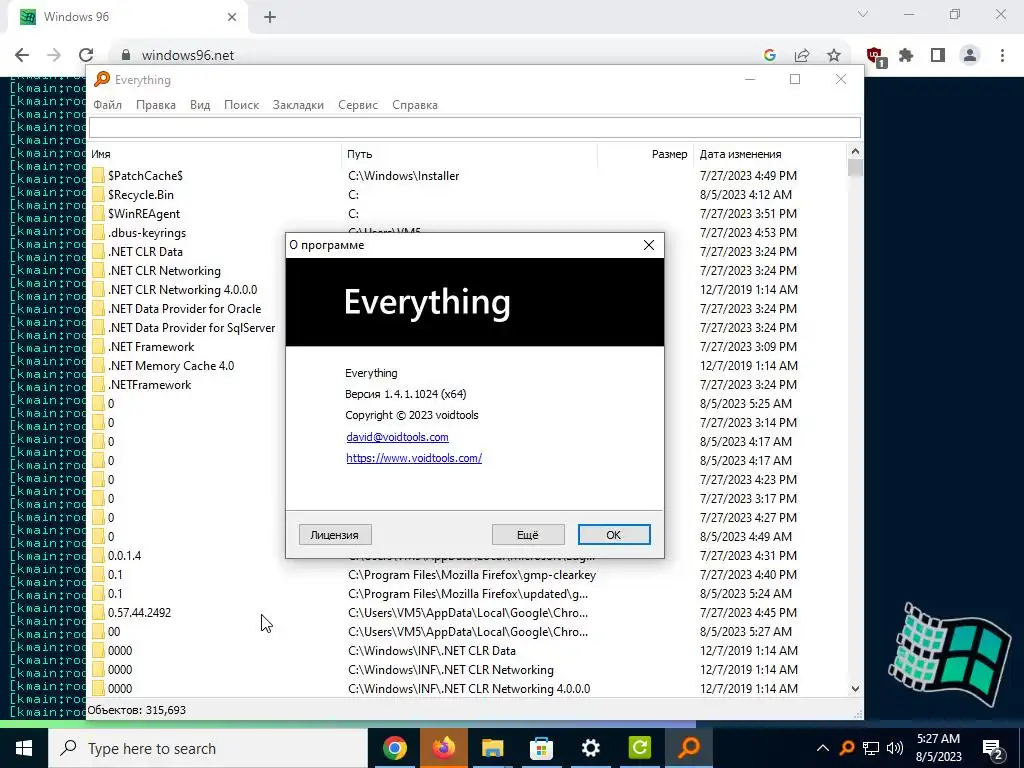Sort by the Размер column header
Screen dimensions: 1024x768
[645, 154]
